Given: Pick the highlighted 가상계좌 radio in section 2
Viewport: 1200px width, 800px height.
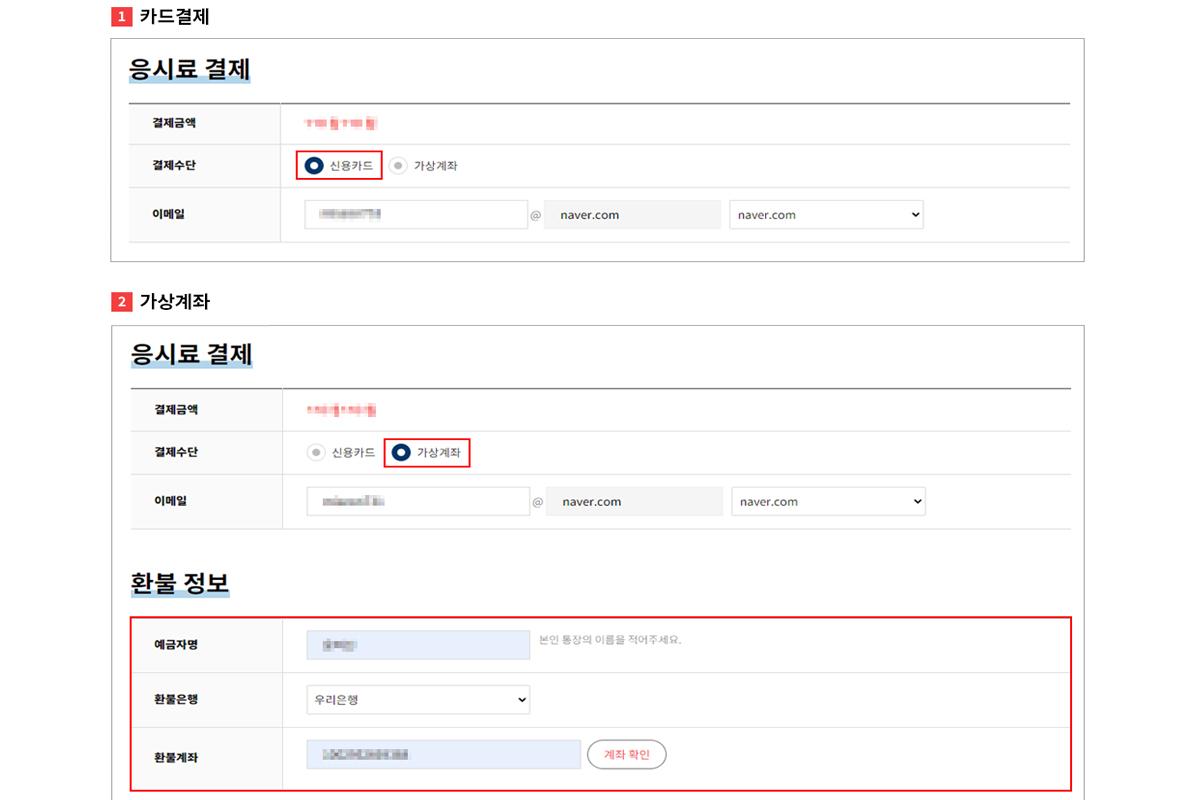Looking at the screenshot, I should pos(401,453).
